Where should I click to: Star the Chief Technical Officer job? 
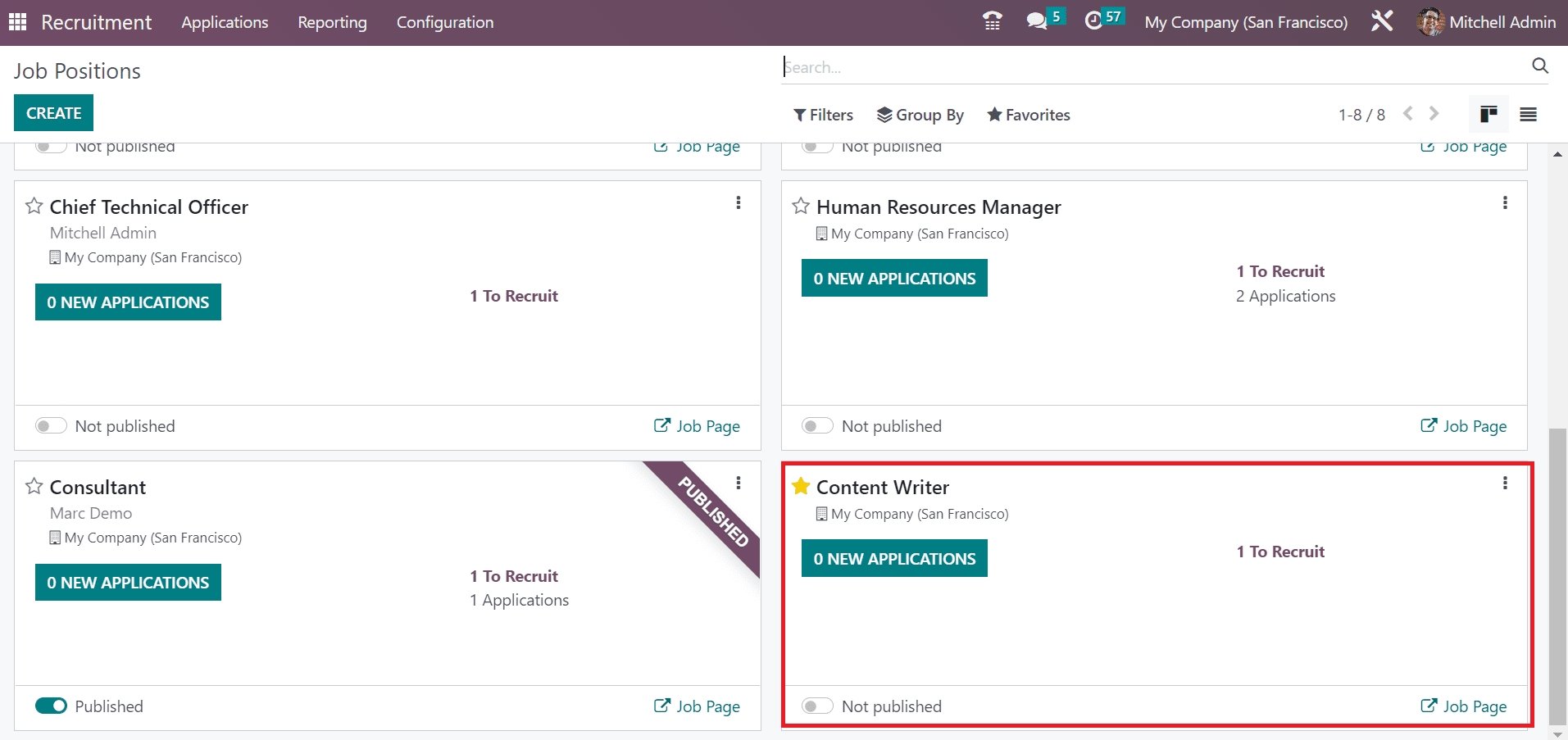34,207
